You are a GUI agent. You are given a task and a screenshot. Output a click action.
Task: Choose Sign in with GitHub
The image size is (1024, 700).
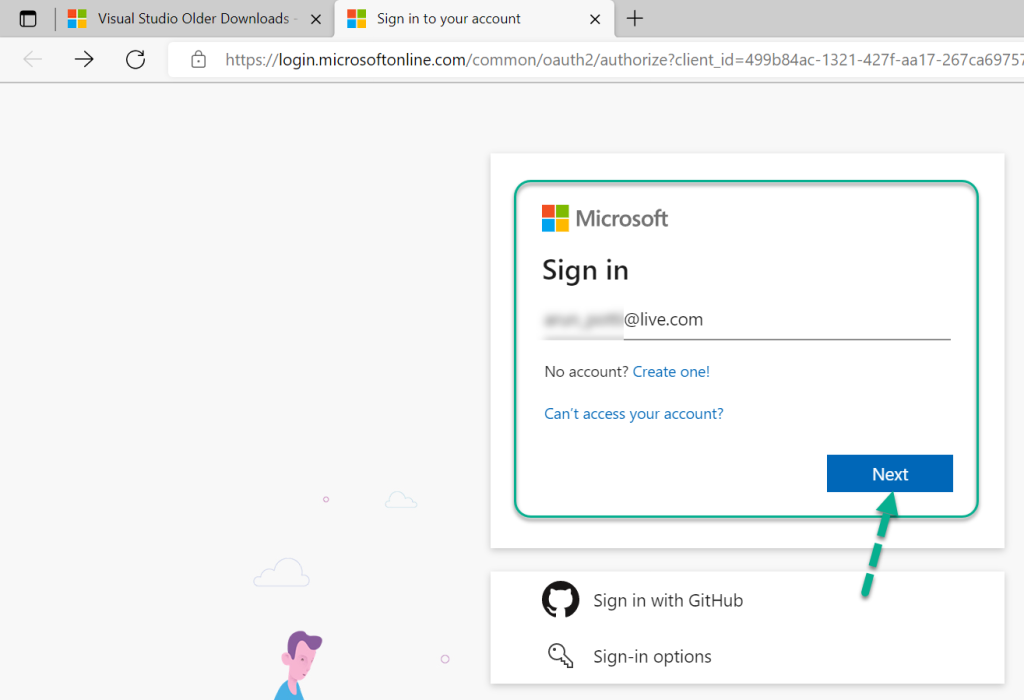point(667,601)
